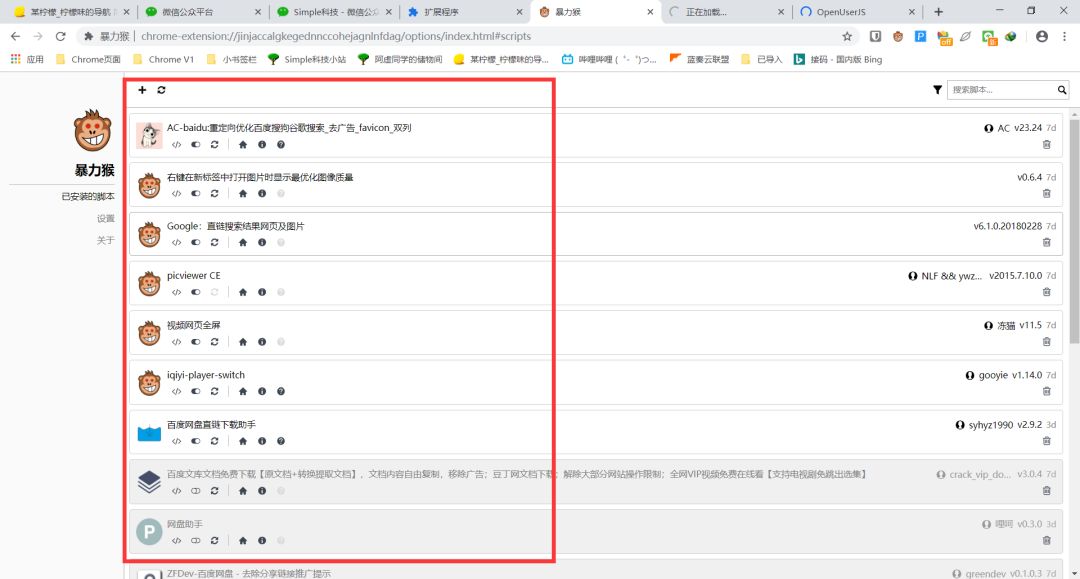Edit code of 右键在新标签中打开图片 script
Viewport: 1080px width, 579px height.
(x=176, y=193)
